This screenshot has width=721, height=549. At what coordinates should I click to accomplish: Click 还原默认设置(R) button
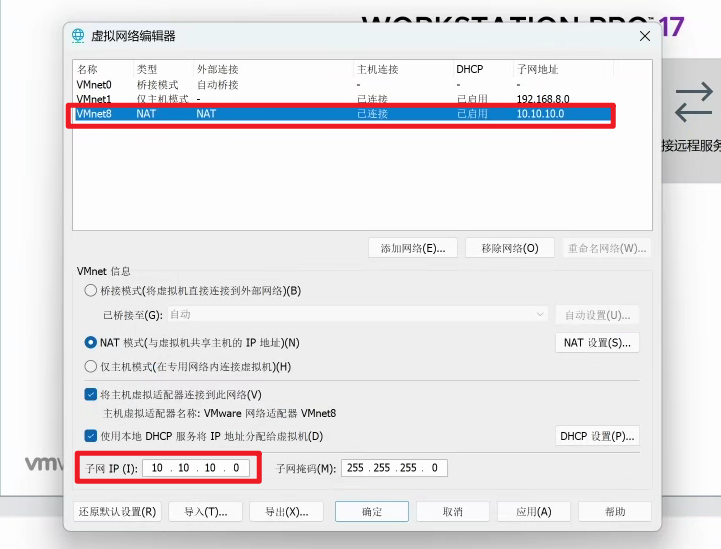117,511
